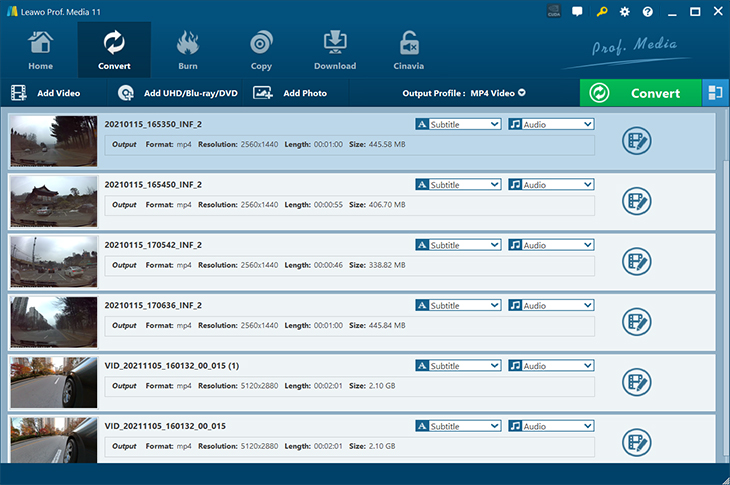Select thumbnail of VID_20211105_160132_00_015 (1)

tap(54, 383)
